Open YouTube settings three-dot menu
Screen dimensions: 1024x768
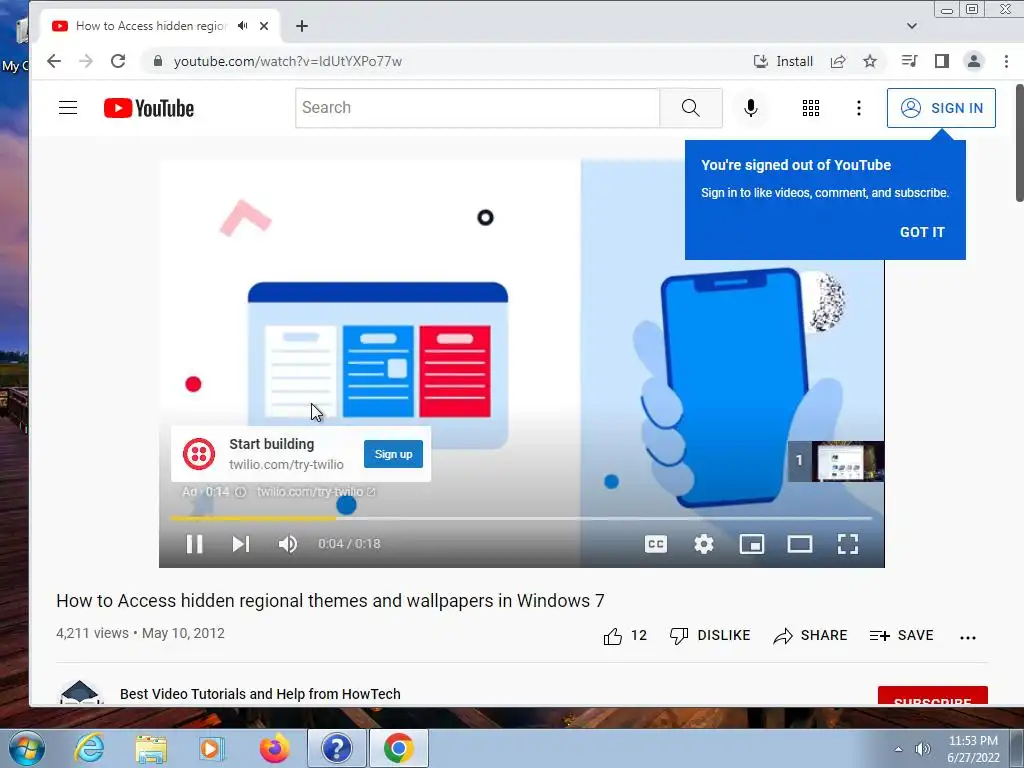coord(859,108)
